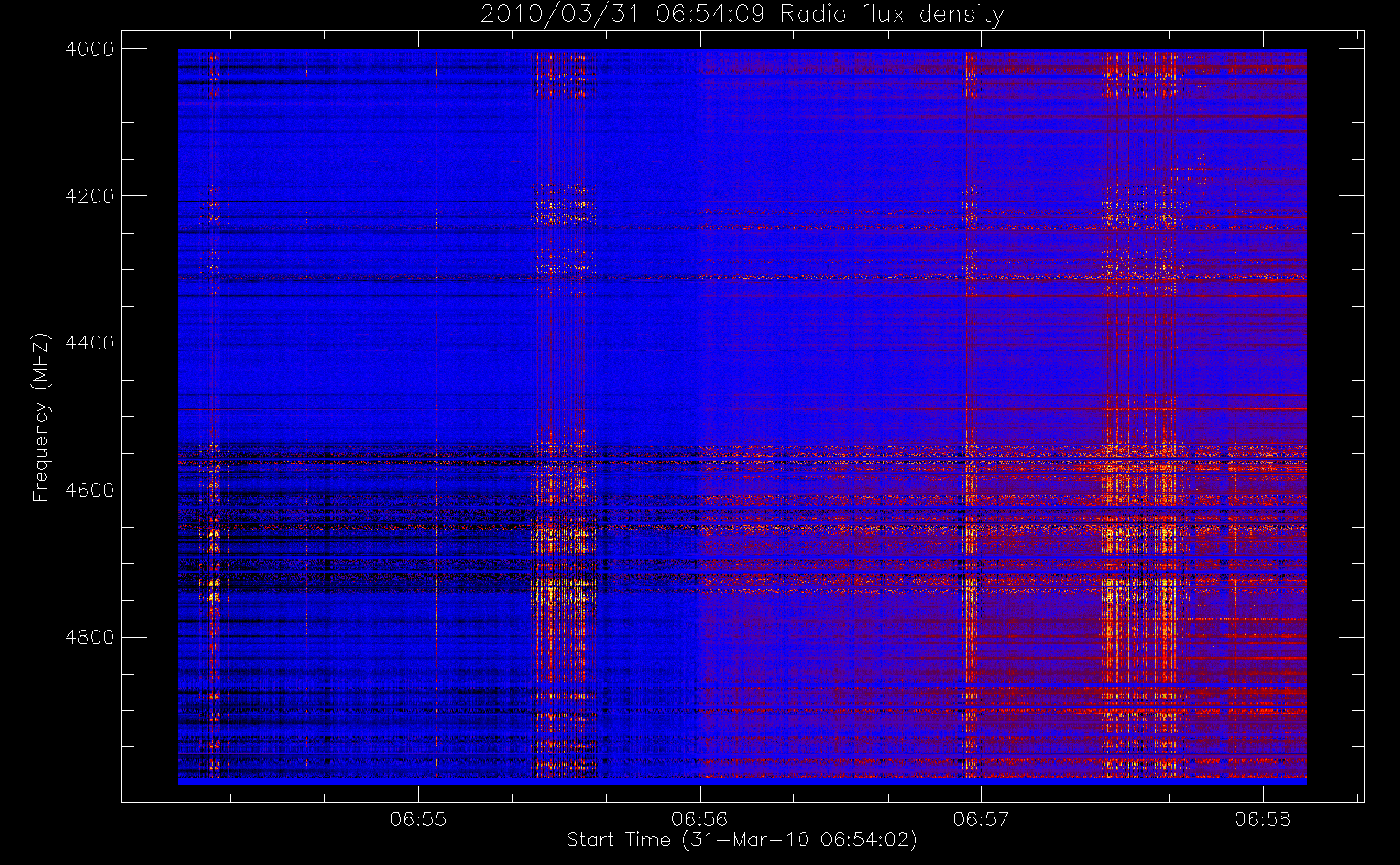The width and height of the screenshot is (1400, 865).
Task: Select the 4000 frequency tick label
Action: 89,49
